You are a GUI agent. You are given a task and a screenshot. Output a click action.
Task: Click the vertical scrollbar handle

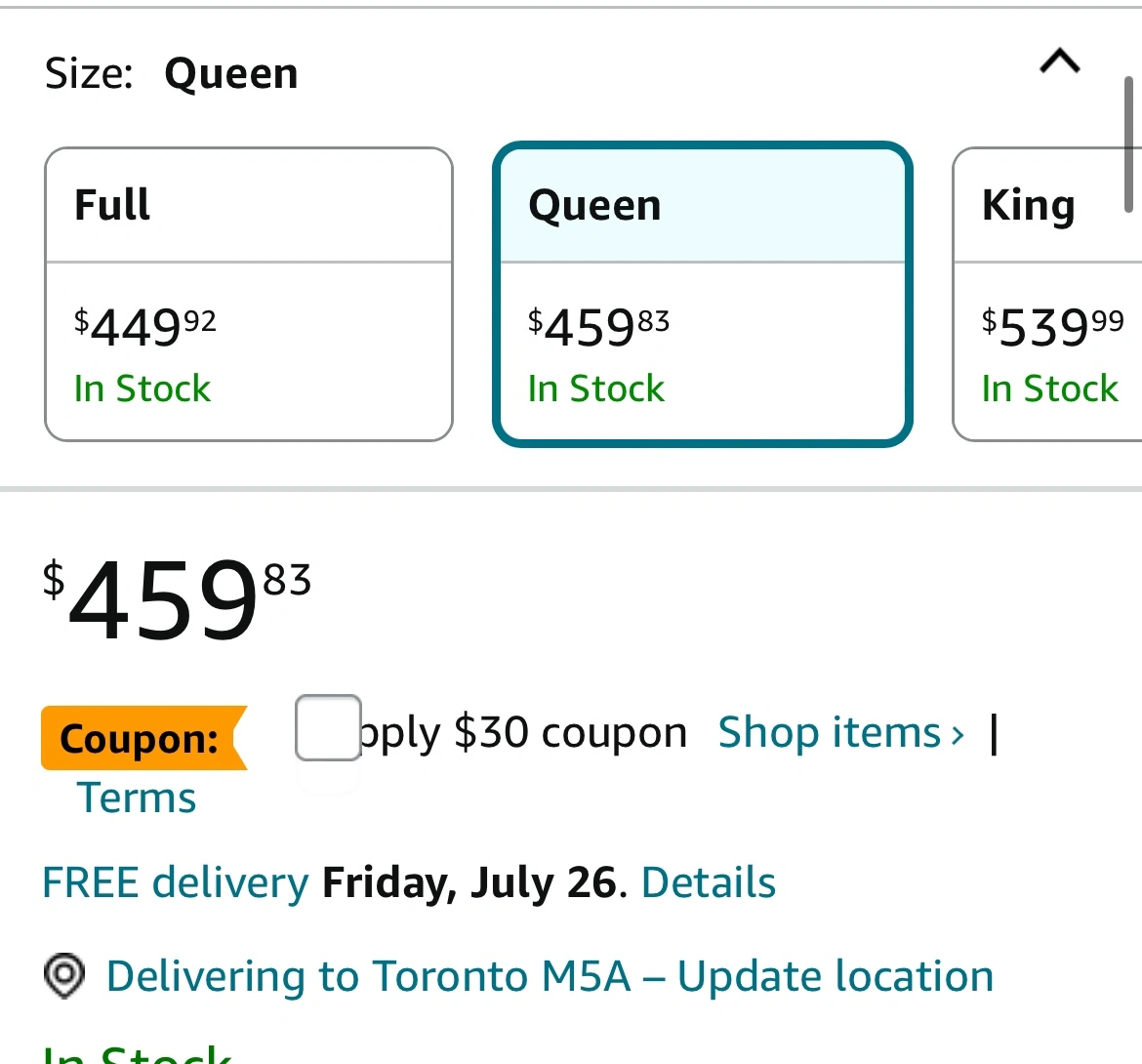[x=1128, y=144]
